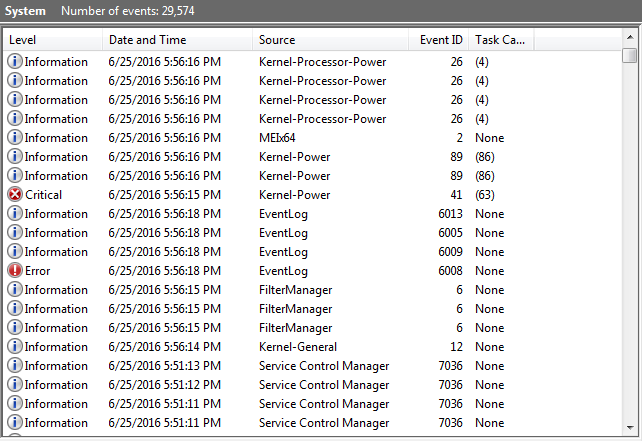The width and height of the screenshot is (643, 441).
Task: Click the 6/25/2016 5:51:13 PM timestamp
Action: [x=164, y=366]
